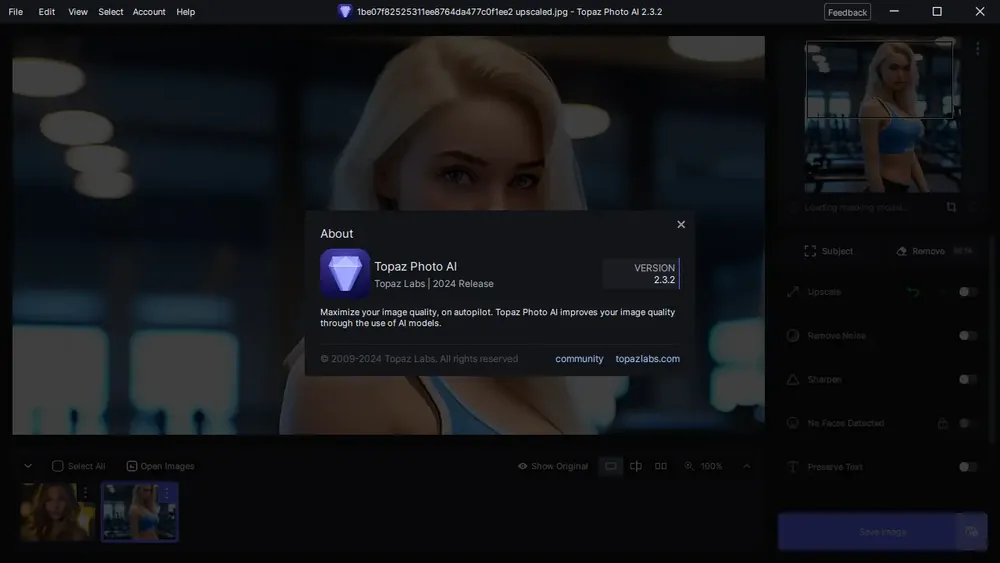
Task: Open the Select menu
Action: coord(110,11)
